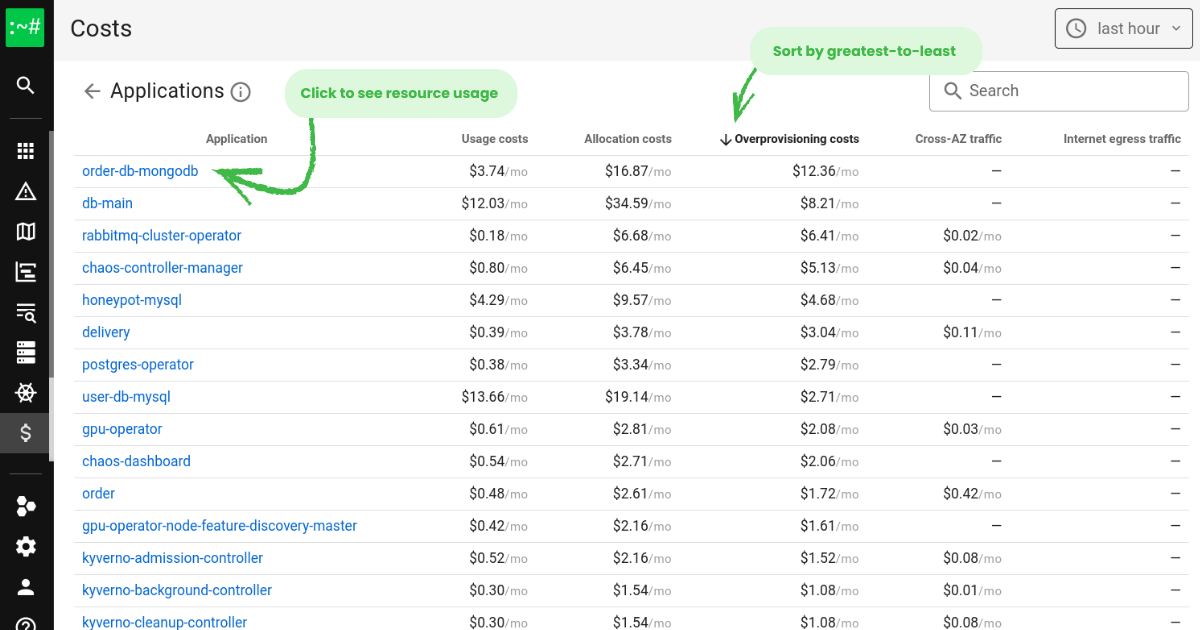Open the incidents warning triangle icon
The height and width of the screenshot is (630, 1200).
[26, 192]
